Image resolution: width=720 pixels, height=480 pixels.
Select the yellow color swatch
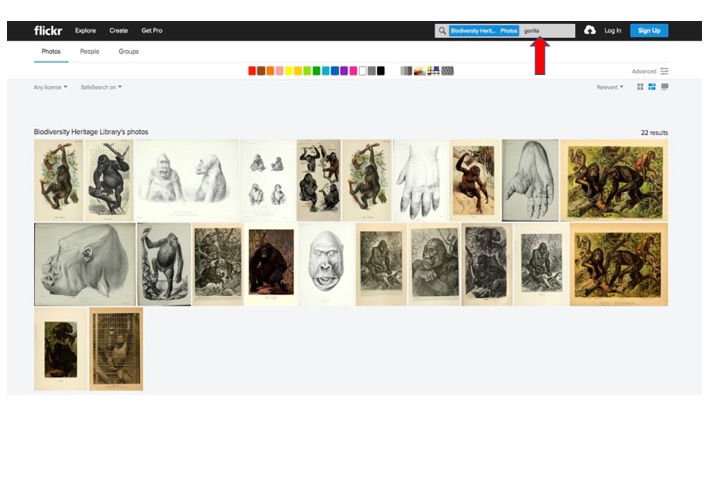coord(288,71)
